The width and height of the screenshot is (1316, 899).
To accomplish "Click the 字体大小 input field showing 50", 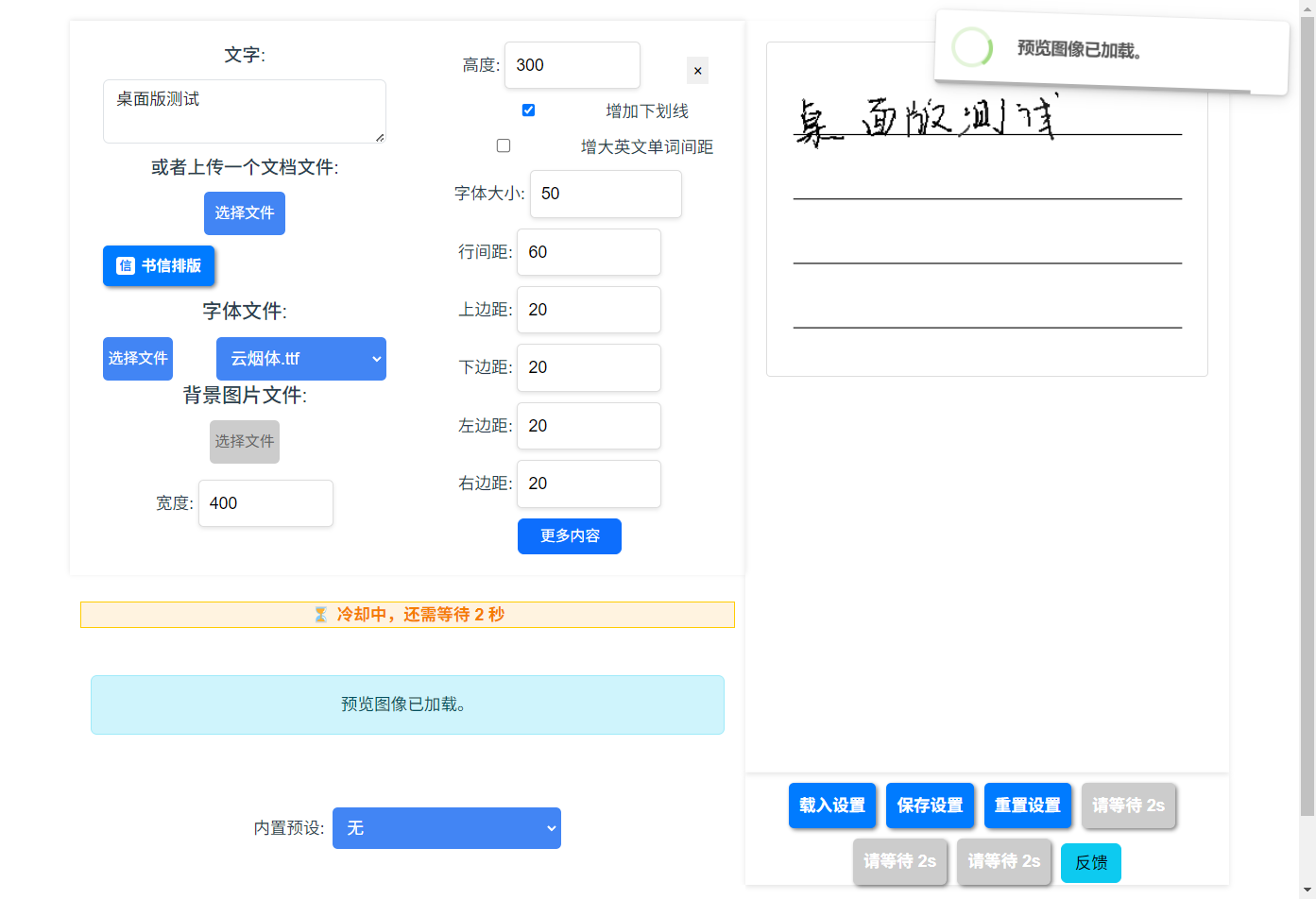I will click(x=606, y=194).
